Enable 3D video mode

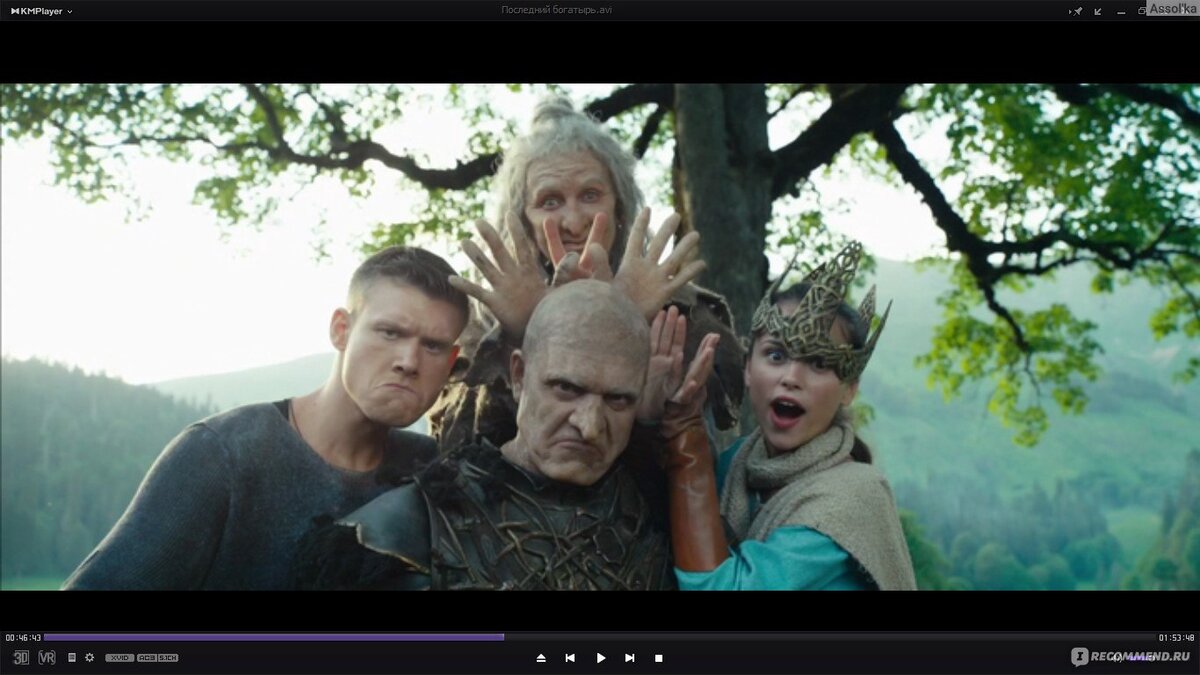pos(21,657)
